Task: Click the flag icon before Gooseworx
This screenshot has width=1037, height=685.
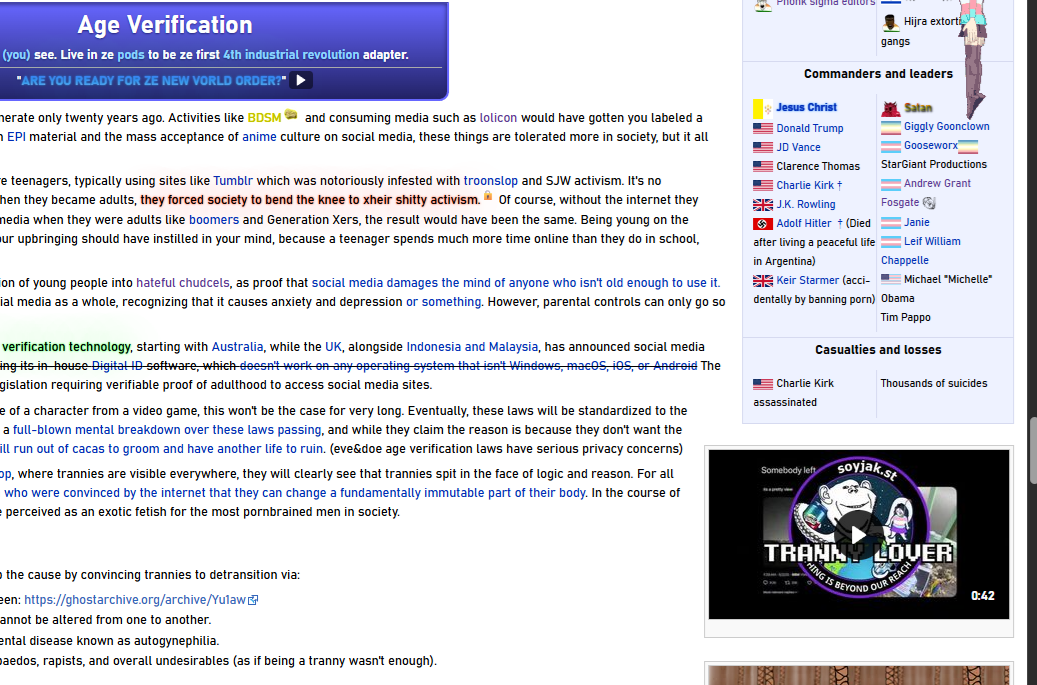Action: point(891,146)
